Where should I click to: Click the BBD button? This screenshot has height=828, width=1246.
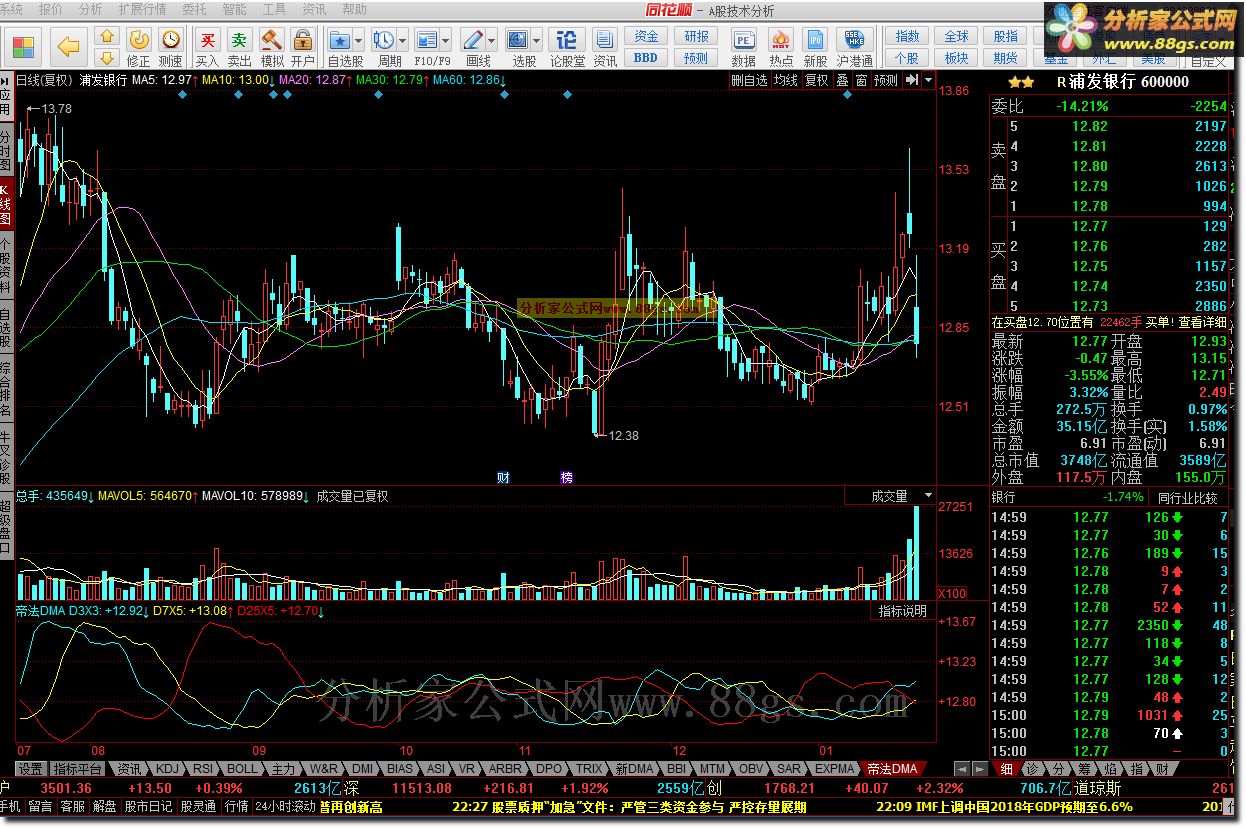(646, 58)
